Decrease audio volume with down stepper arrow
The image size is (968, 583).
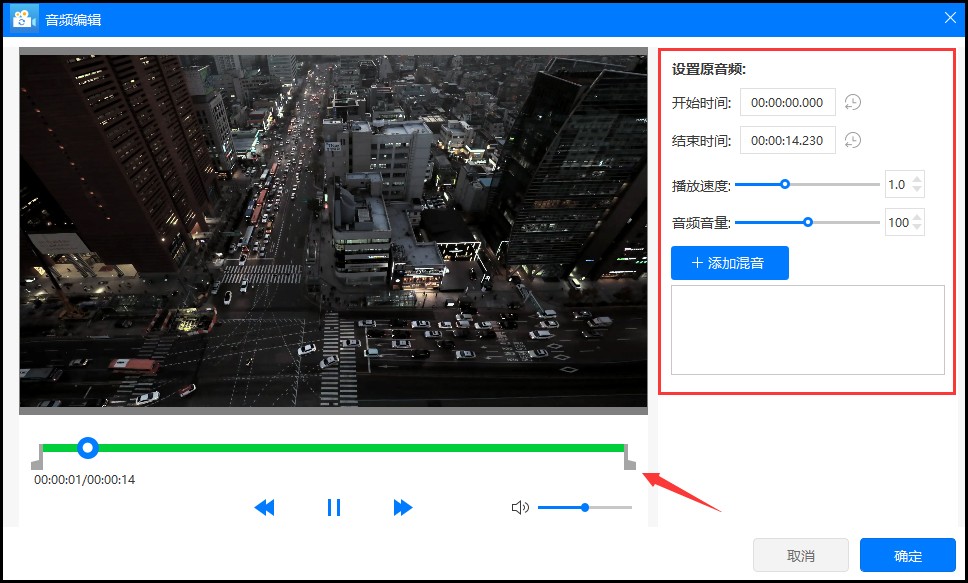[x=917, y=227]
